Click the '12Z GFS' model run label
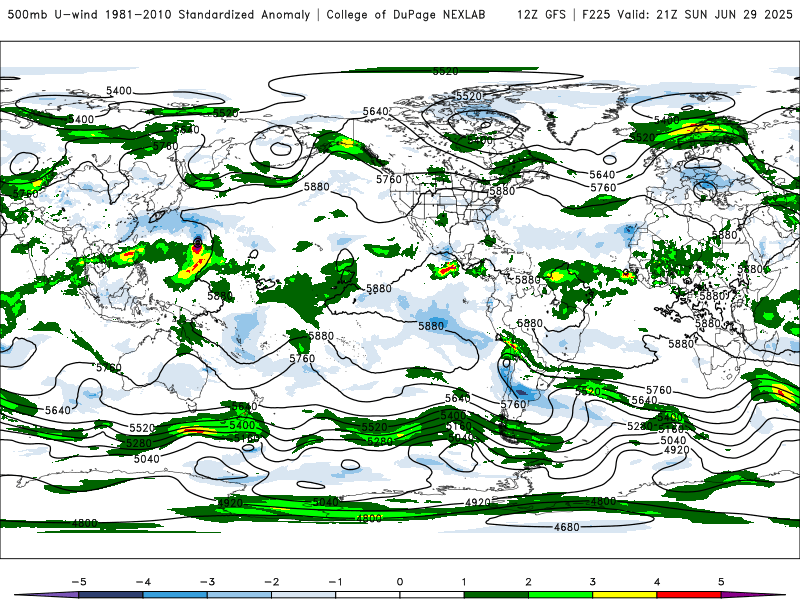 pyautogui.click(x=541, y=14)
